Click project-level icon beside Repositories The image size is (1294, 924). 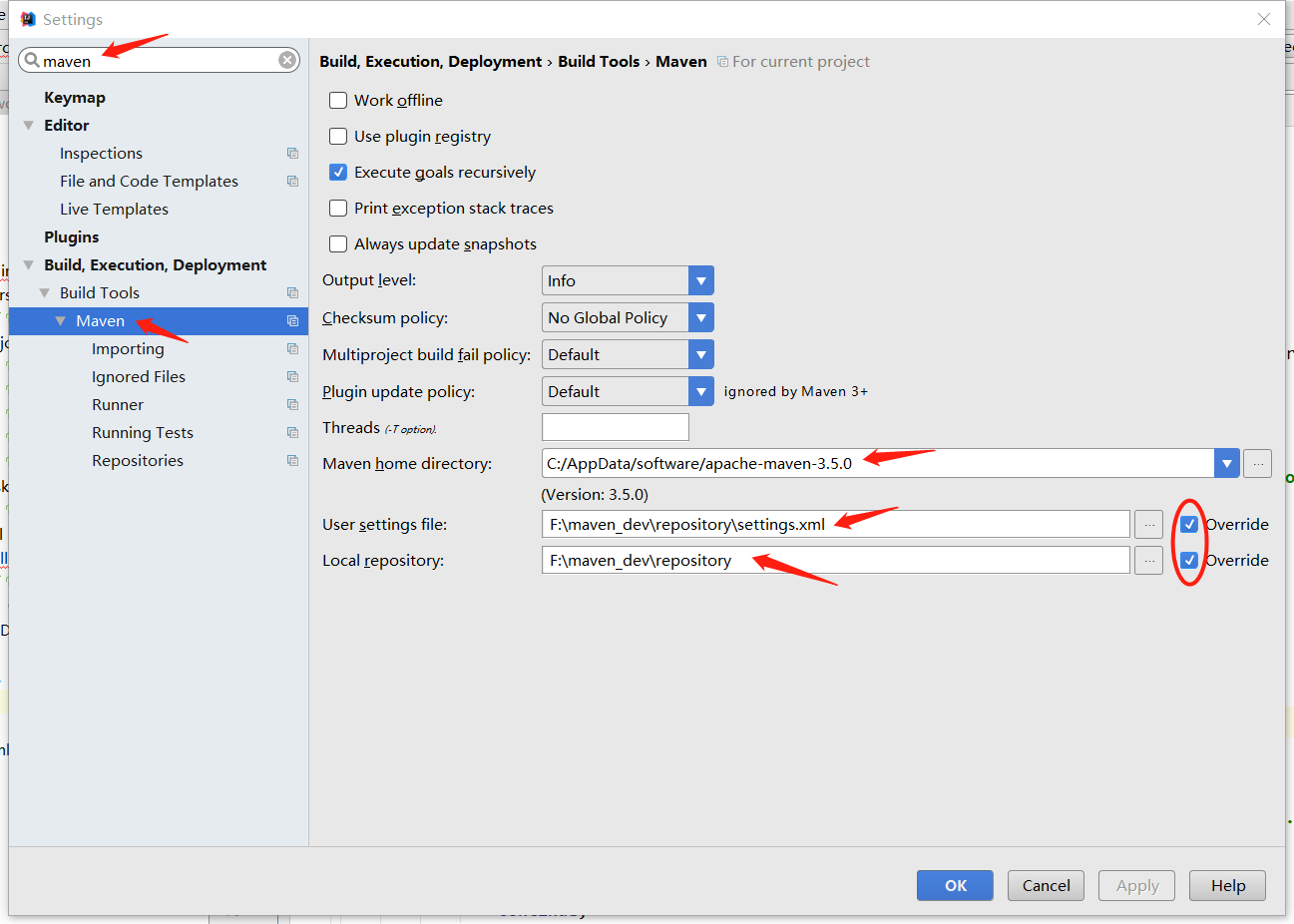(x=292, y=460)
